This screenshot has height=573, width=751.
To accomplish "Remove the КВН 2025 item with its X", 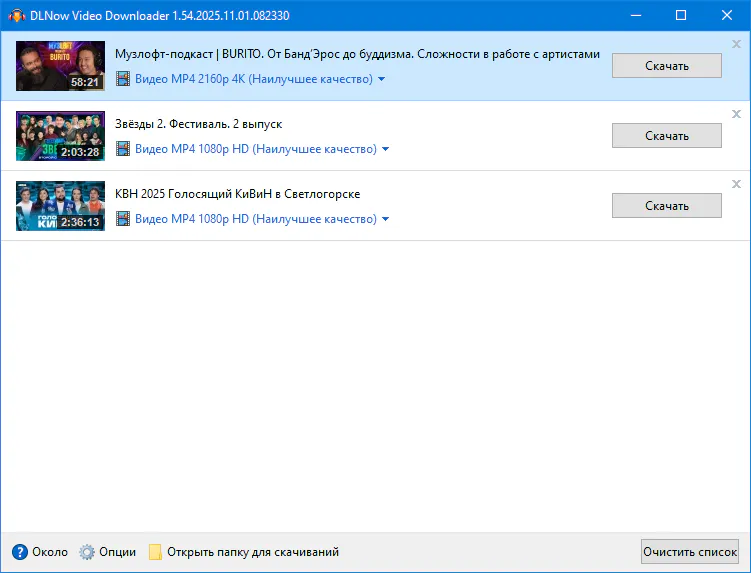I will [x=737, y=184].
